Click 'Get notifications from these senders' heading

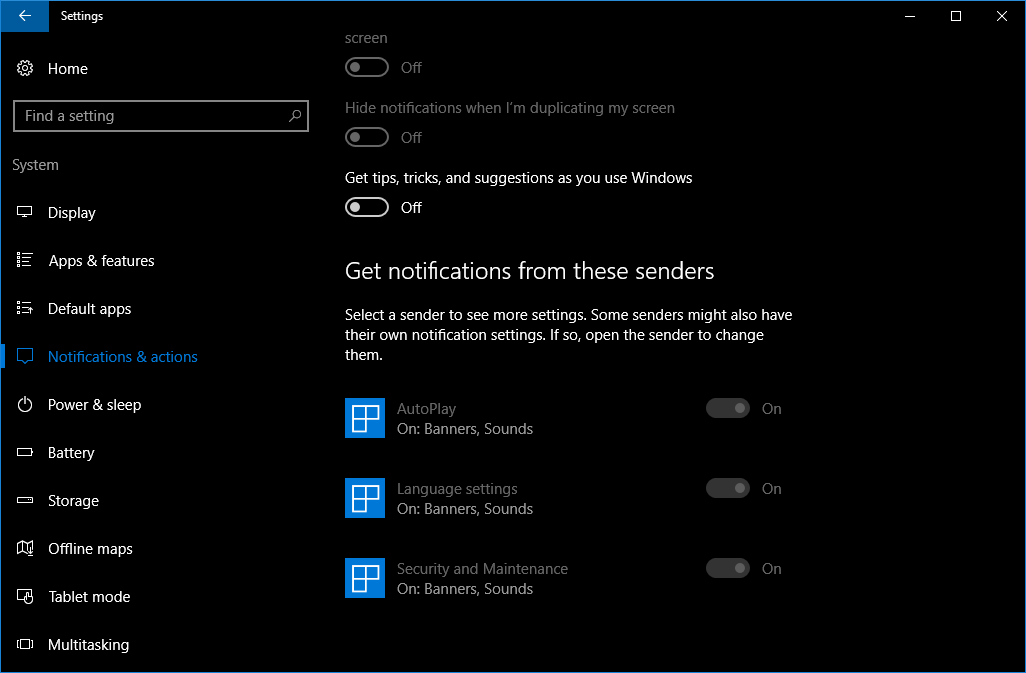point(529,271)
